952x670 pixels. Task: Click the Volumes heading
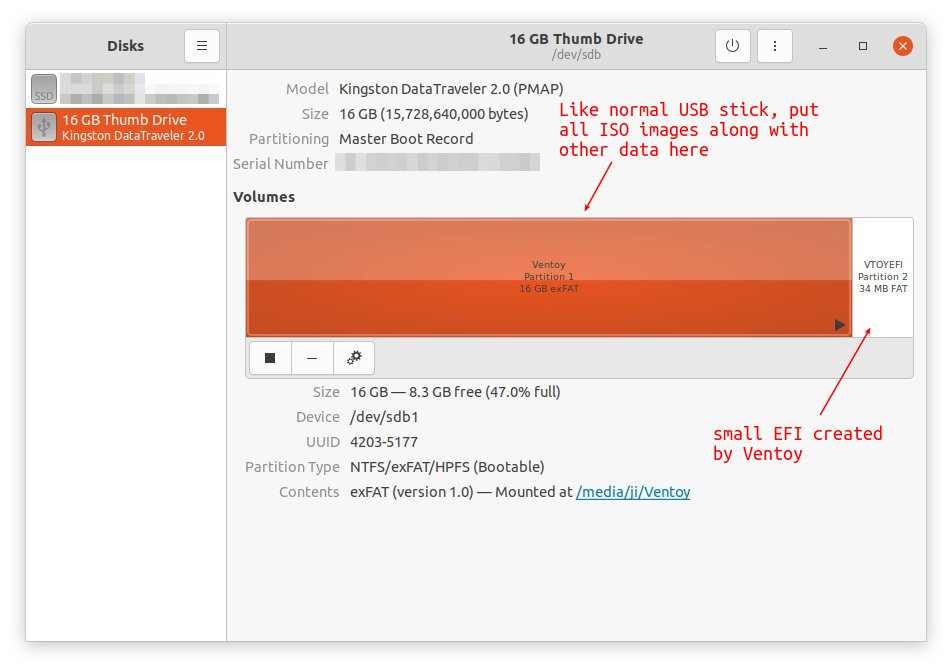(x=264, y=197)
